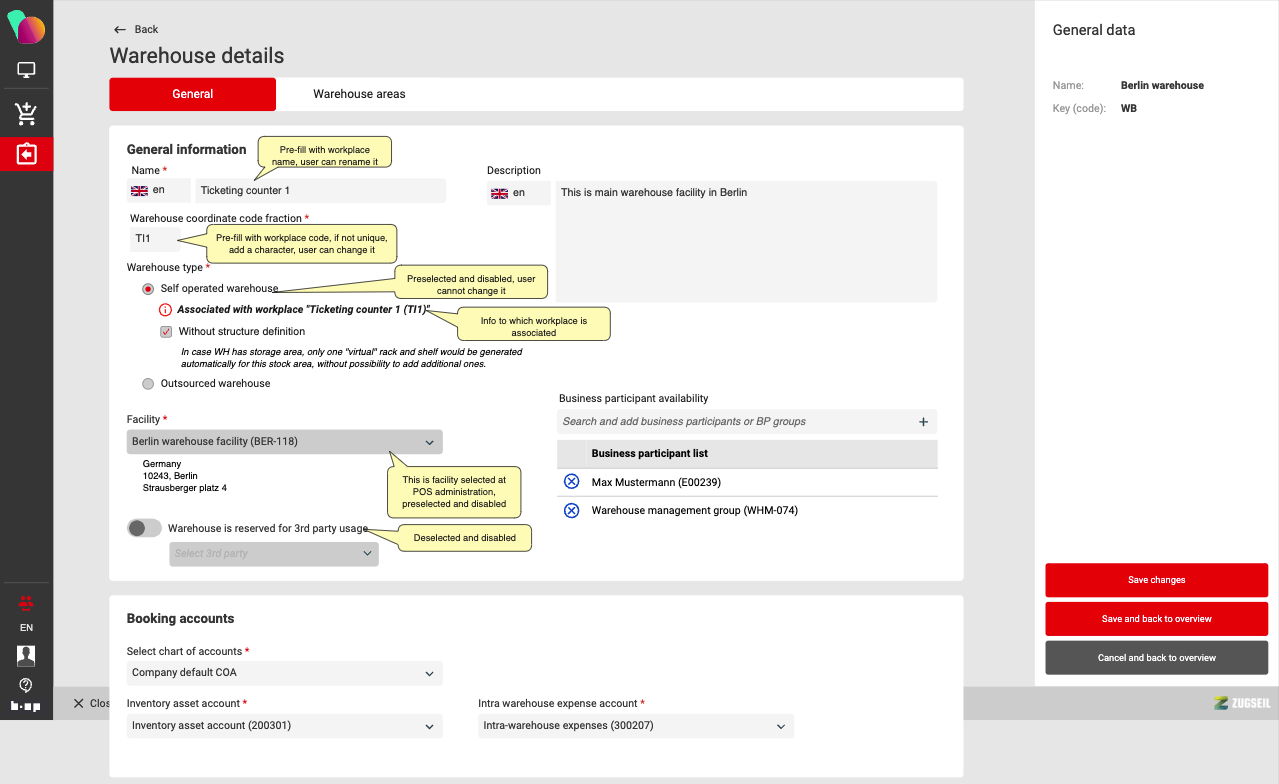The image size is (1279, 784).
Task: Switch to the Warehouse areas tab
Action: (359, 94)
